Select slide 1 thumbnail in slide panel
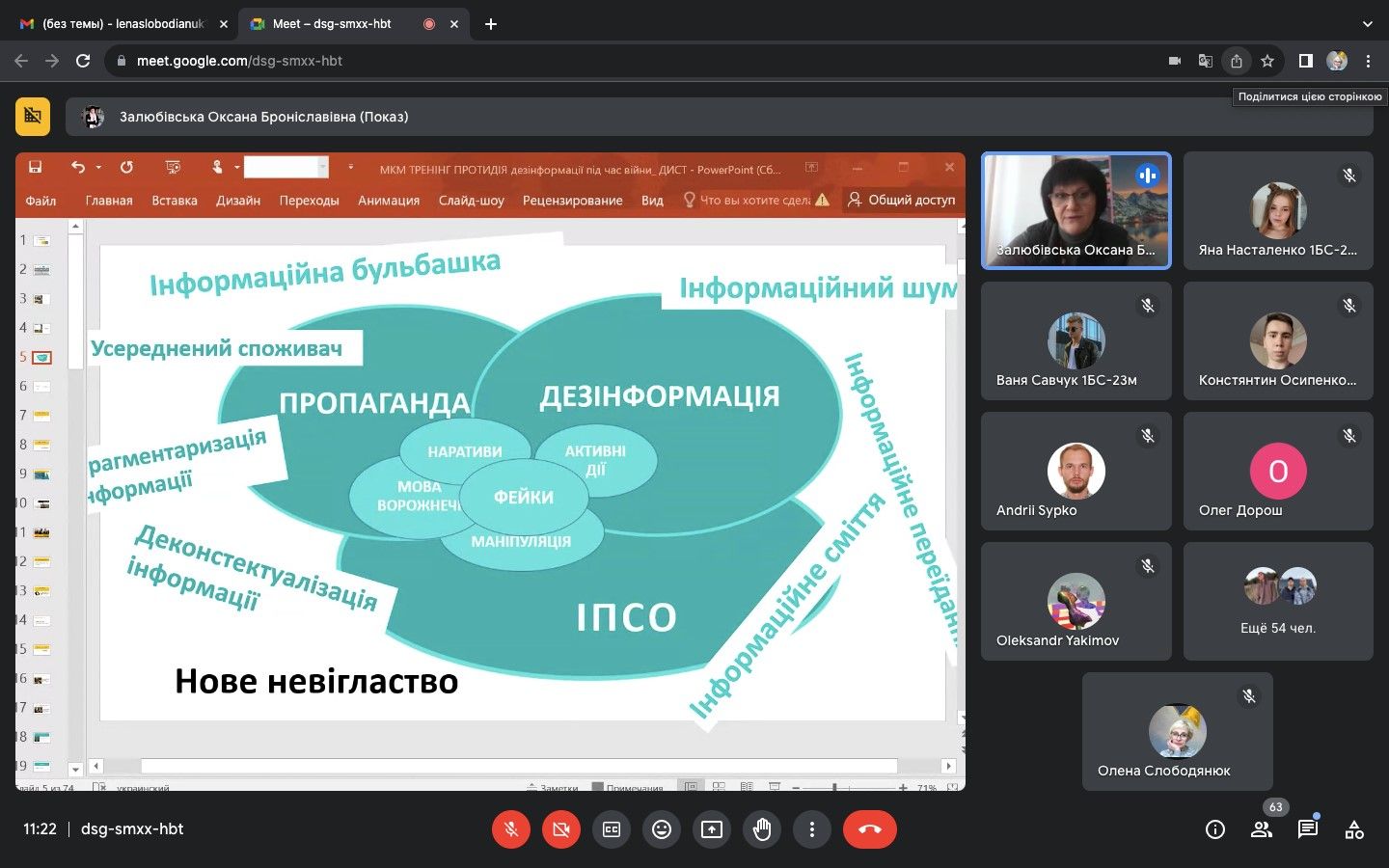 click(x=41, y=240)
